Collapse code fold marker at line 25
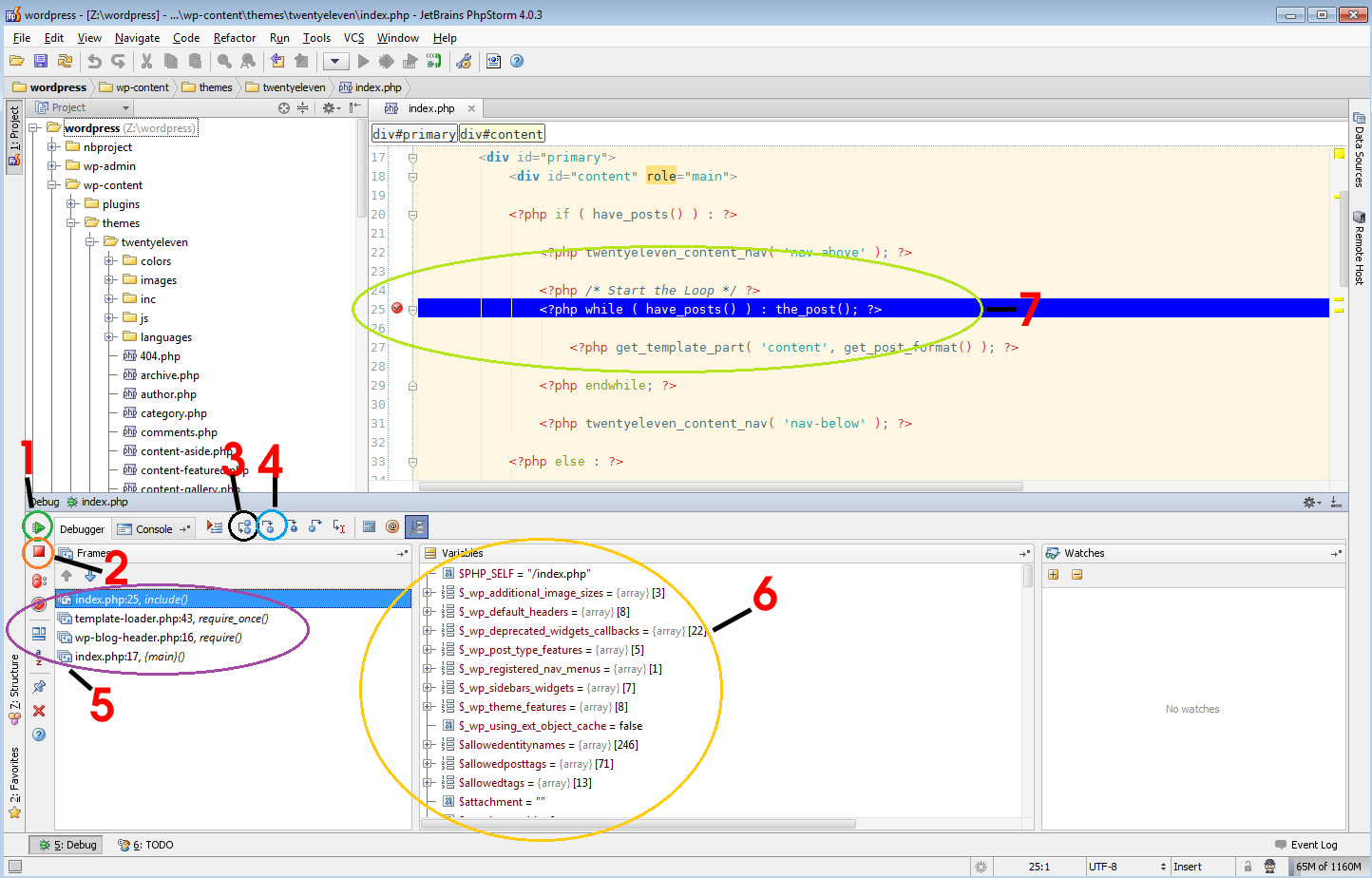Screen dimensions: 1372x878 [x=412, y=309]
